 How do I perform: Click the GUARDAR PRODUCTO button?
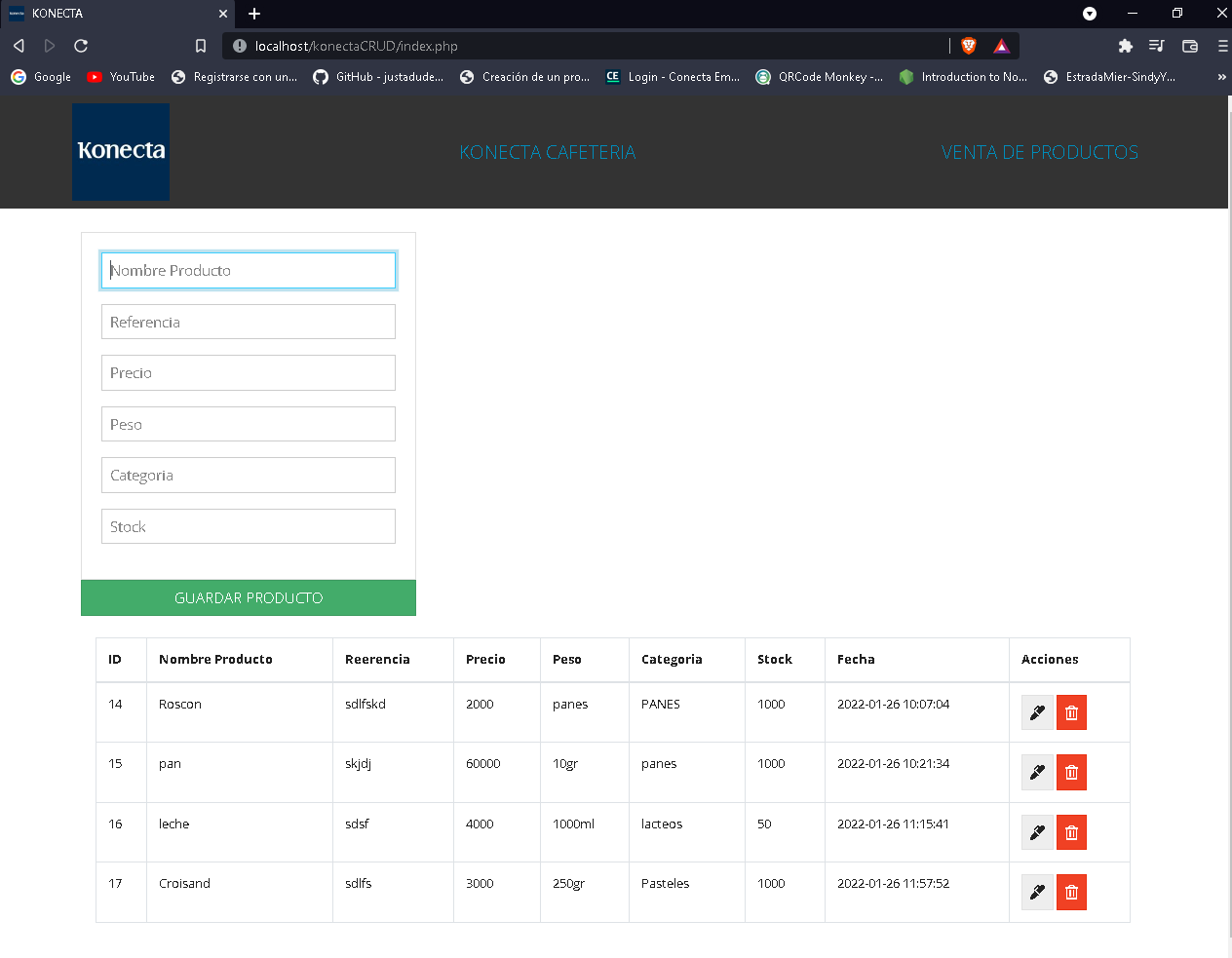(249, 597)
